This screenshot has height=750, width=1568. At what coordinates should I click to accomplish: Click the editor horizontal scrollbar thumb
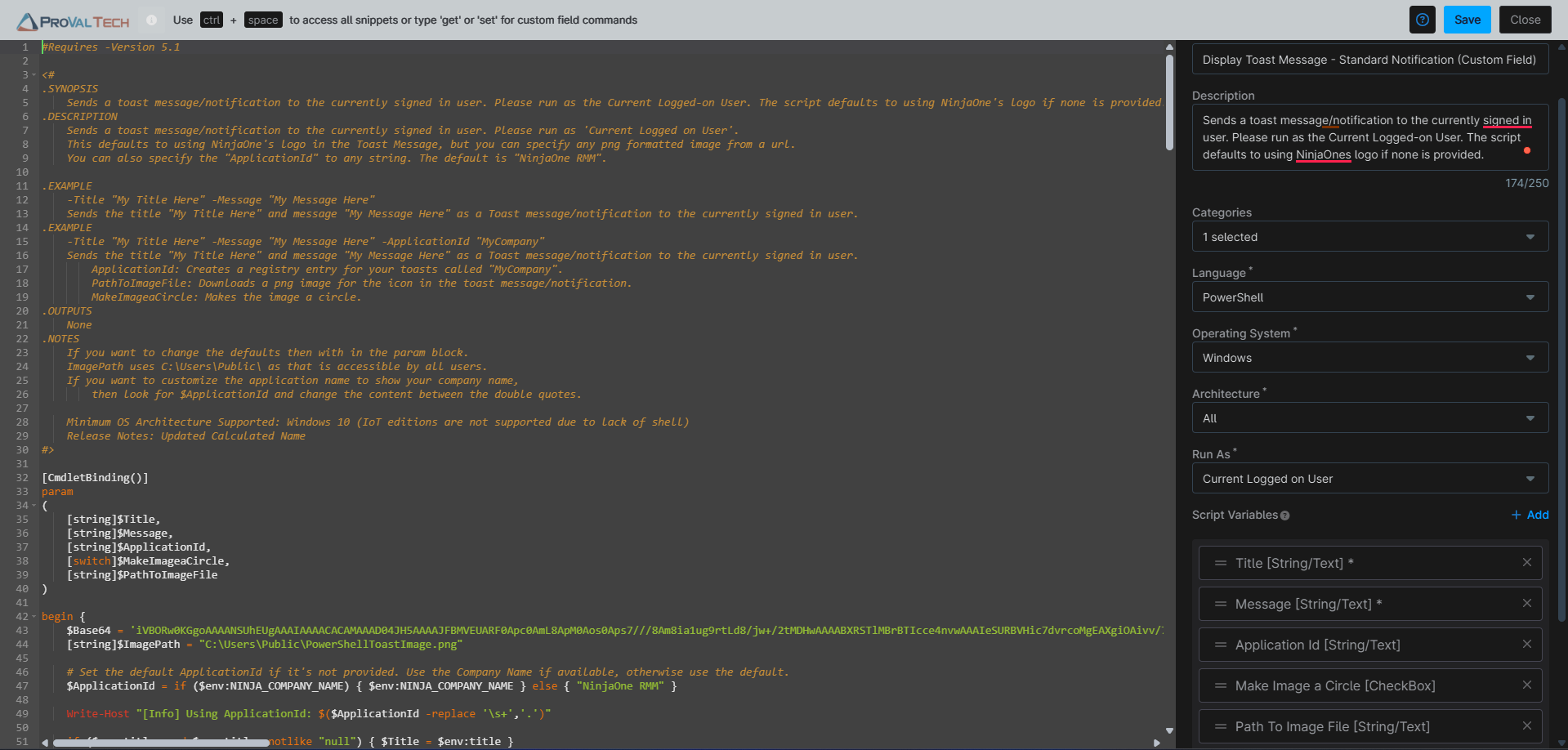161,743
